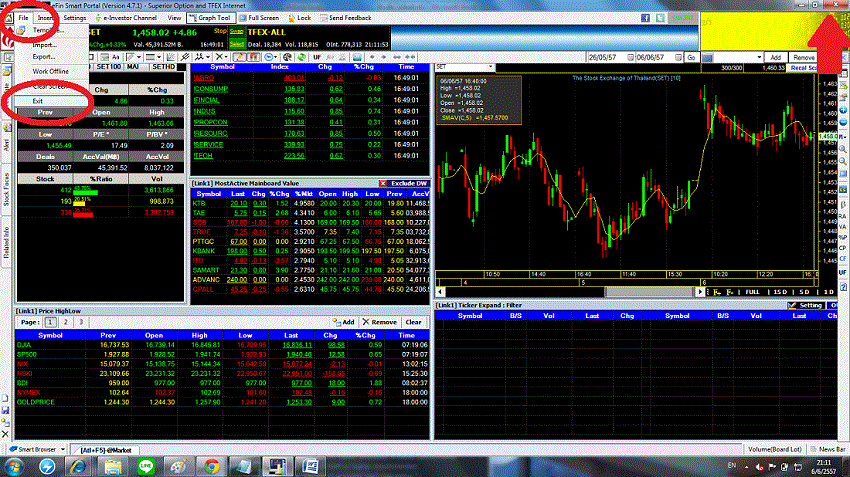Image resolution: width=850 pixels, height=477 pixels.
Task: Set chart range to 5 D
Action: tap(804, 292)
